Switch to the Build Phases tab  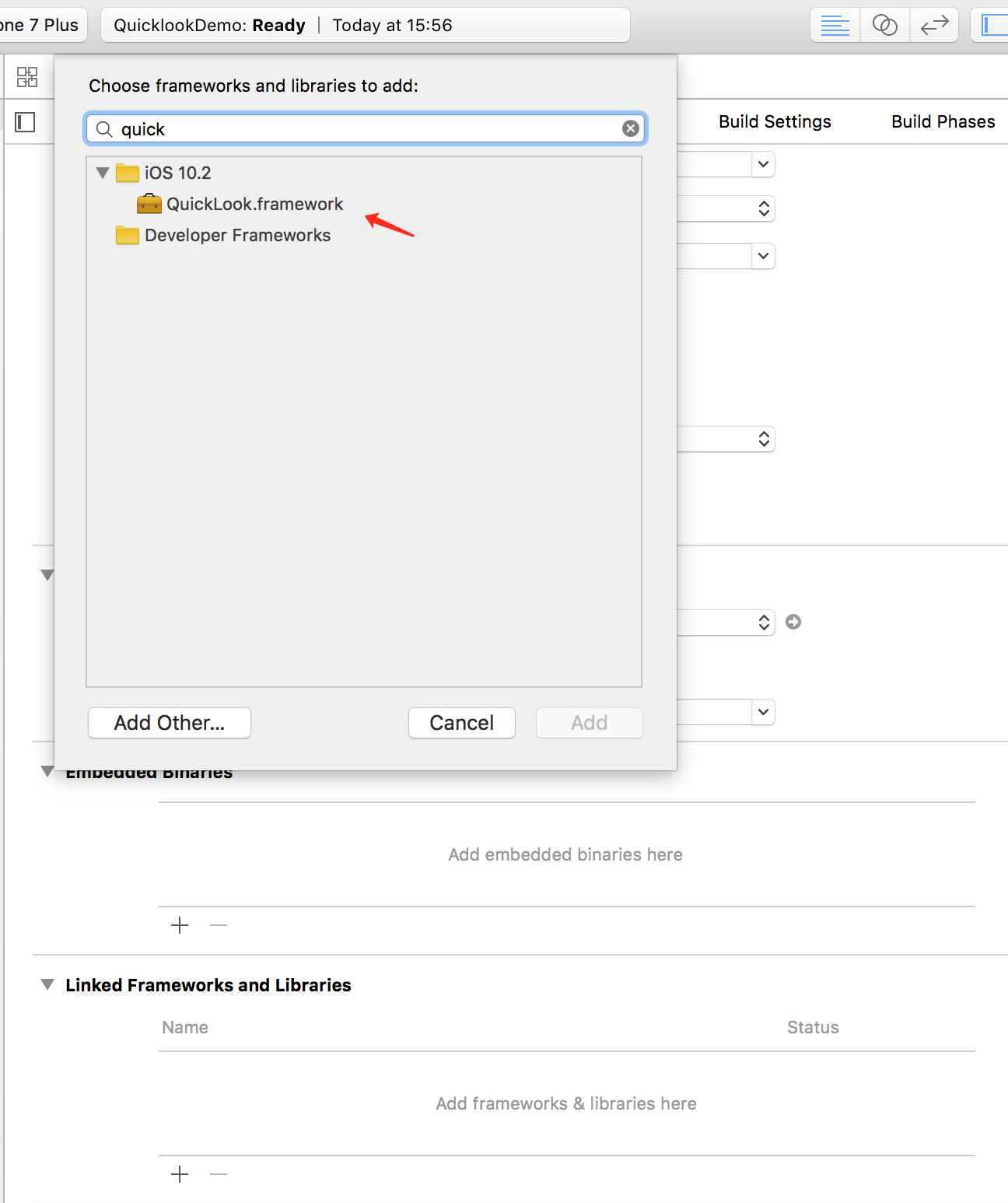point(943,121)
